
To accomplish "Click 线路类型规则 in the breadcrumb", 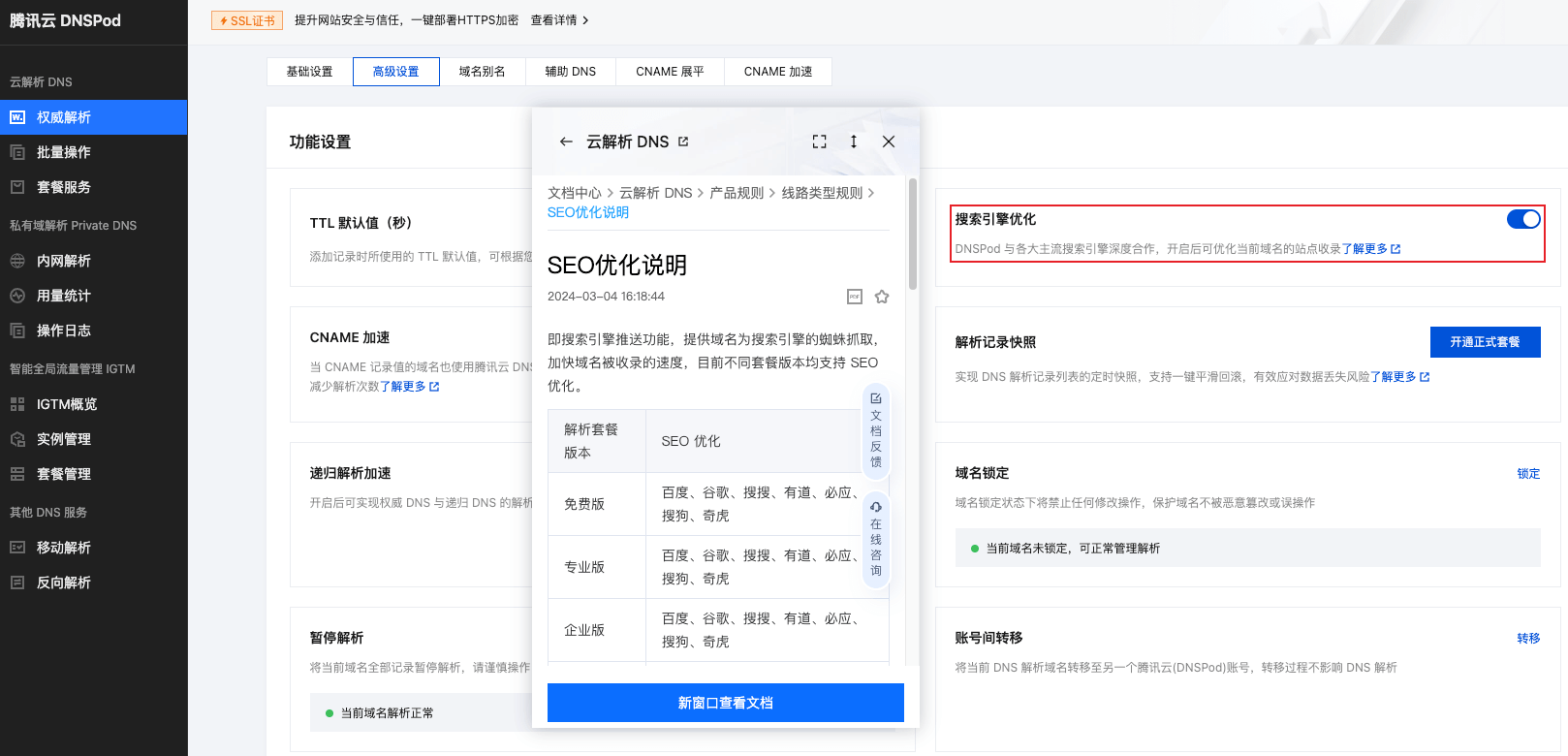I will click(x=822, y=193).
